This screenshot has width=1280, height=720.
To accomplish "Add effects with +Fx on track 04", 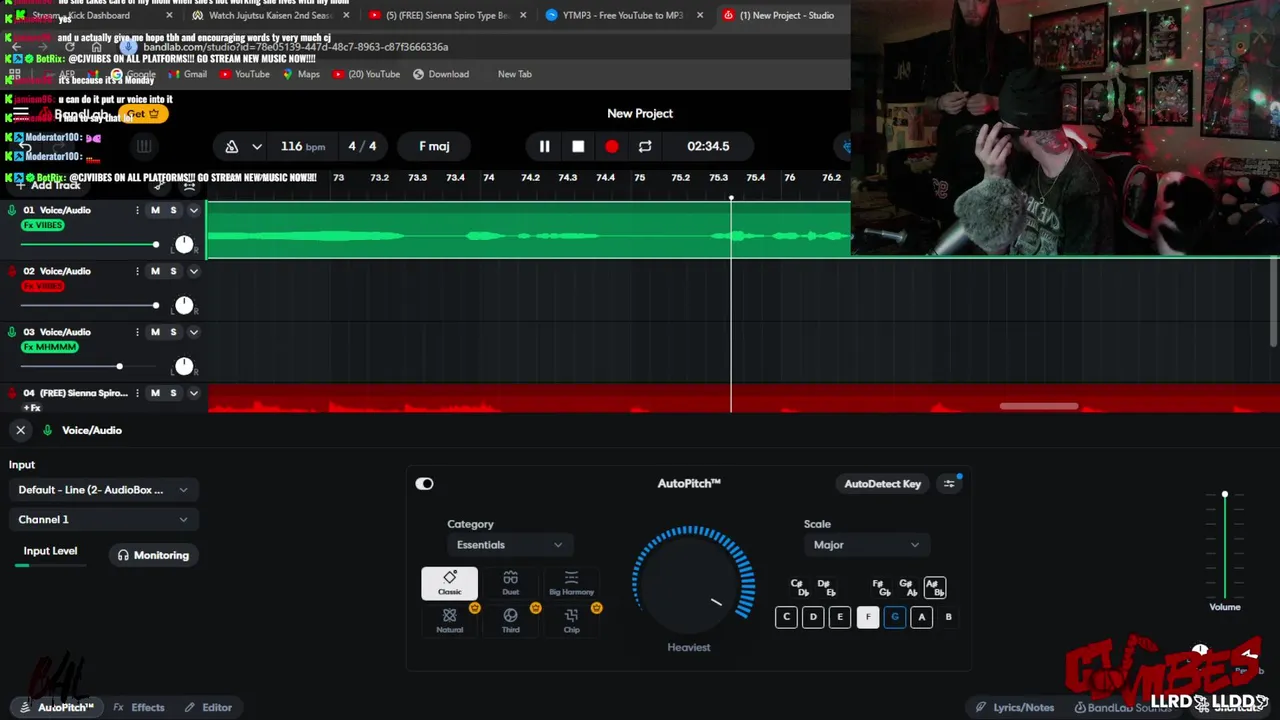I will pos(32,408).
